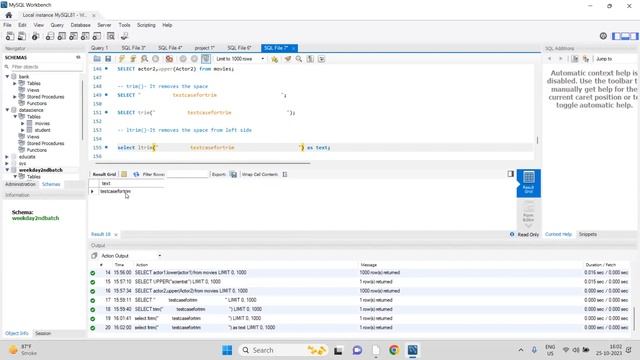The height and width of the screenshot is (360, 640).
Task: Toggle the panel layout buttons at top right
Action: 625,36
